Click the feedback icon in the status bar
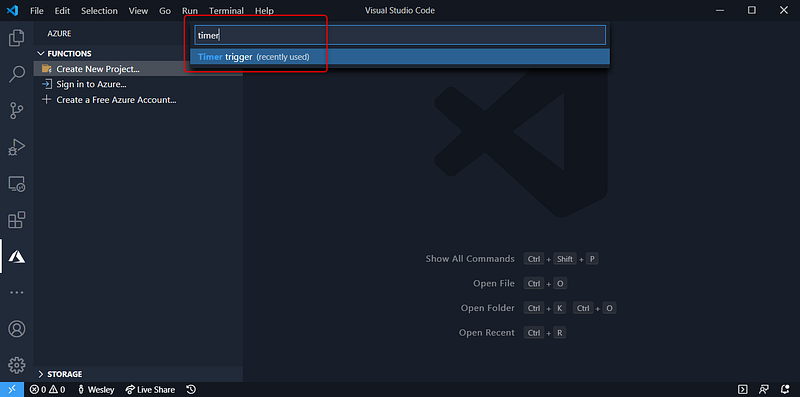 click(764, 390)
